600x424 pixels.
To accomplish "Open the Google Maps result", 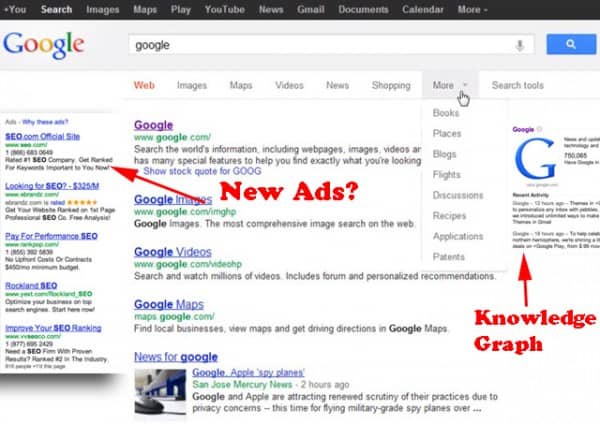I will [x=169, y=304].
